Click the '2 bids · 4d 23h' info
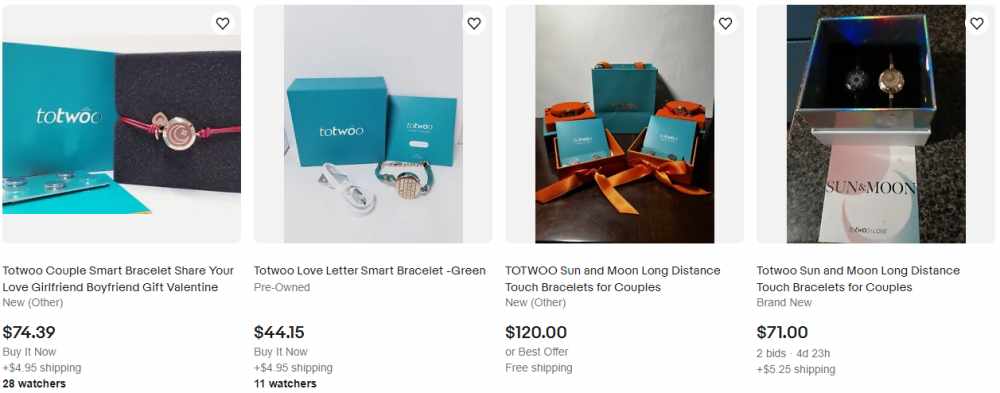1000x393 pixels. (x=793, y=353)
